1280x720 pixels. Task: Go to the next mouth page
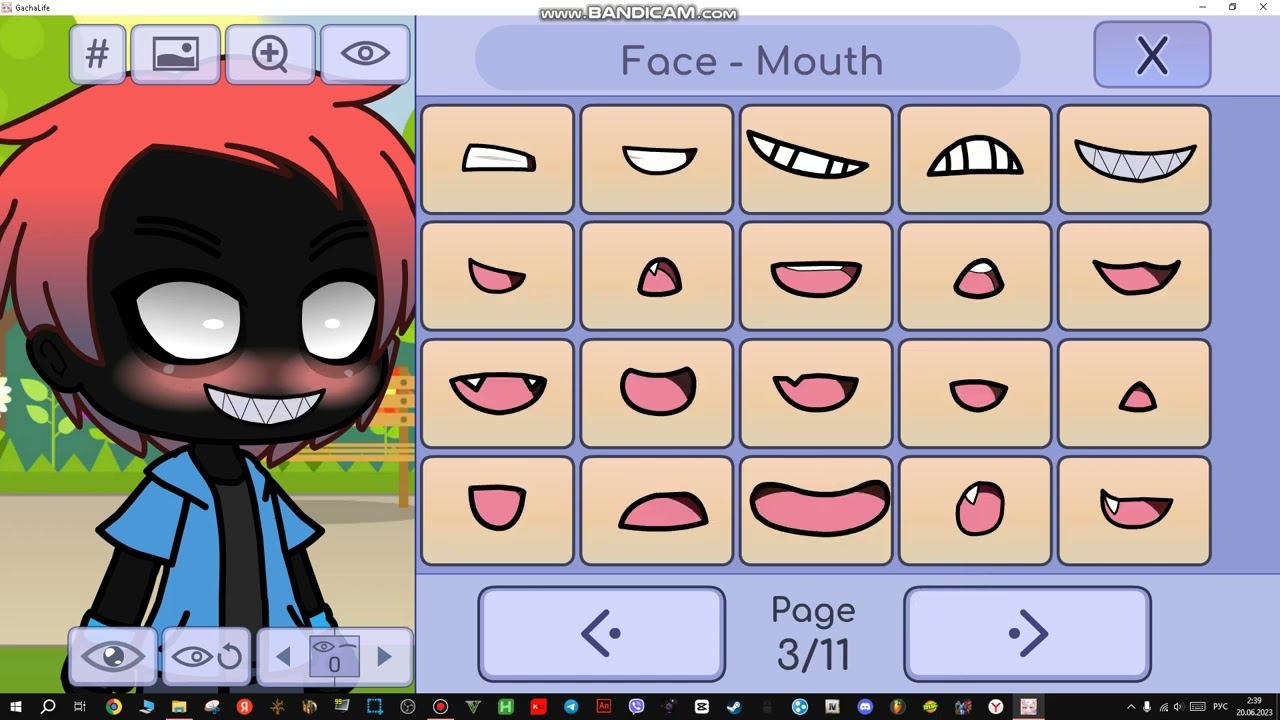(x=1027, y=633)
